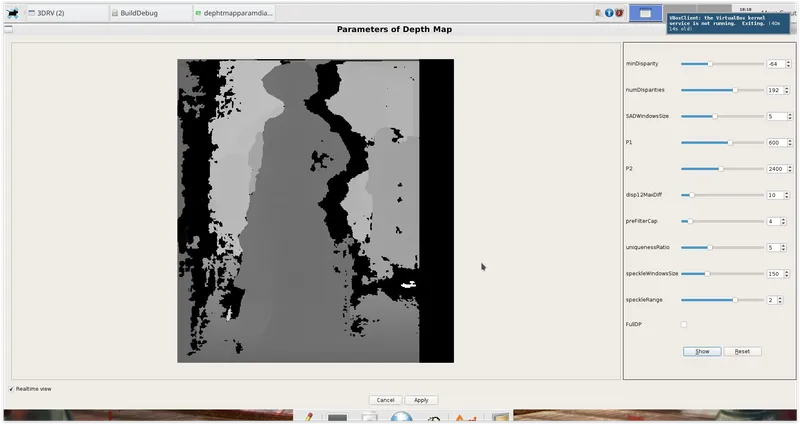Click the "Parameters of Depth Map" title text
The width and height of the screenshot is (800, 424).
(394, 29)
